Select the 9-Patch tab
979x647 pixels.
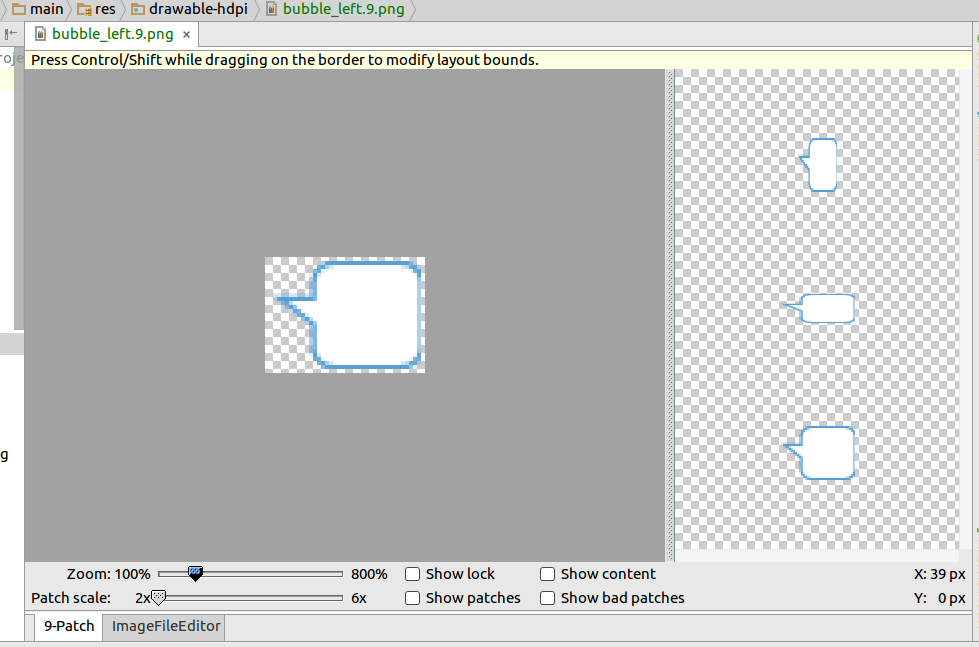(69, 626)
